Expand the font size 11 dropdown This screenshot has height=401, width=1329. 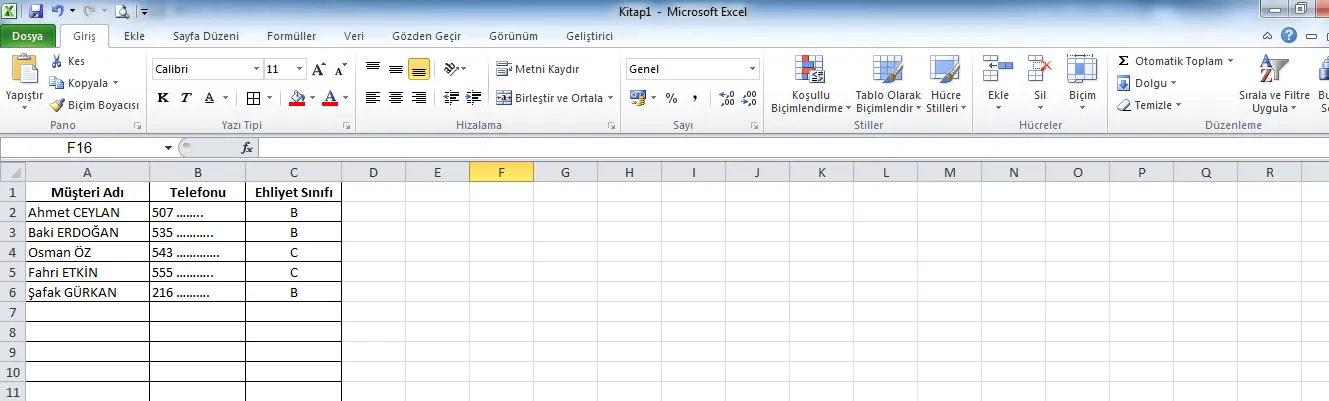(x=299, y=70)
